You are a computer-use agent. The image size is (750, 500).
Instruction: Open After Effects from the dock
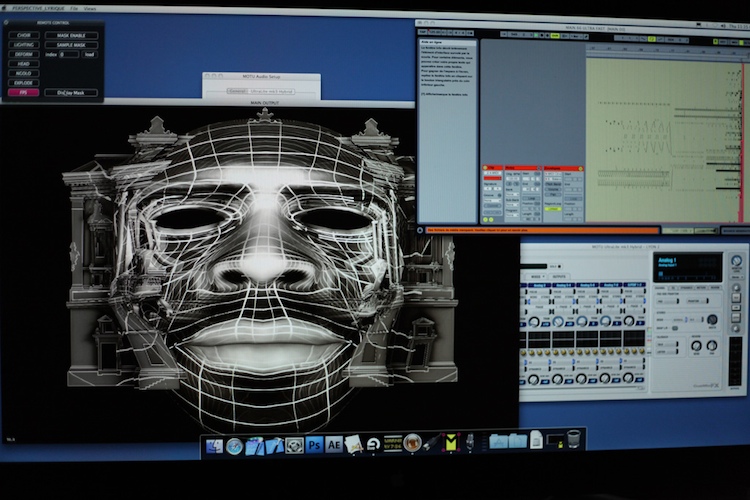tap(333, 445)
